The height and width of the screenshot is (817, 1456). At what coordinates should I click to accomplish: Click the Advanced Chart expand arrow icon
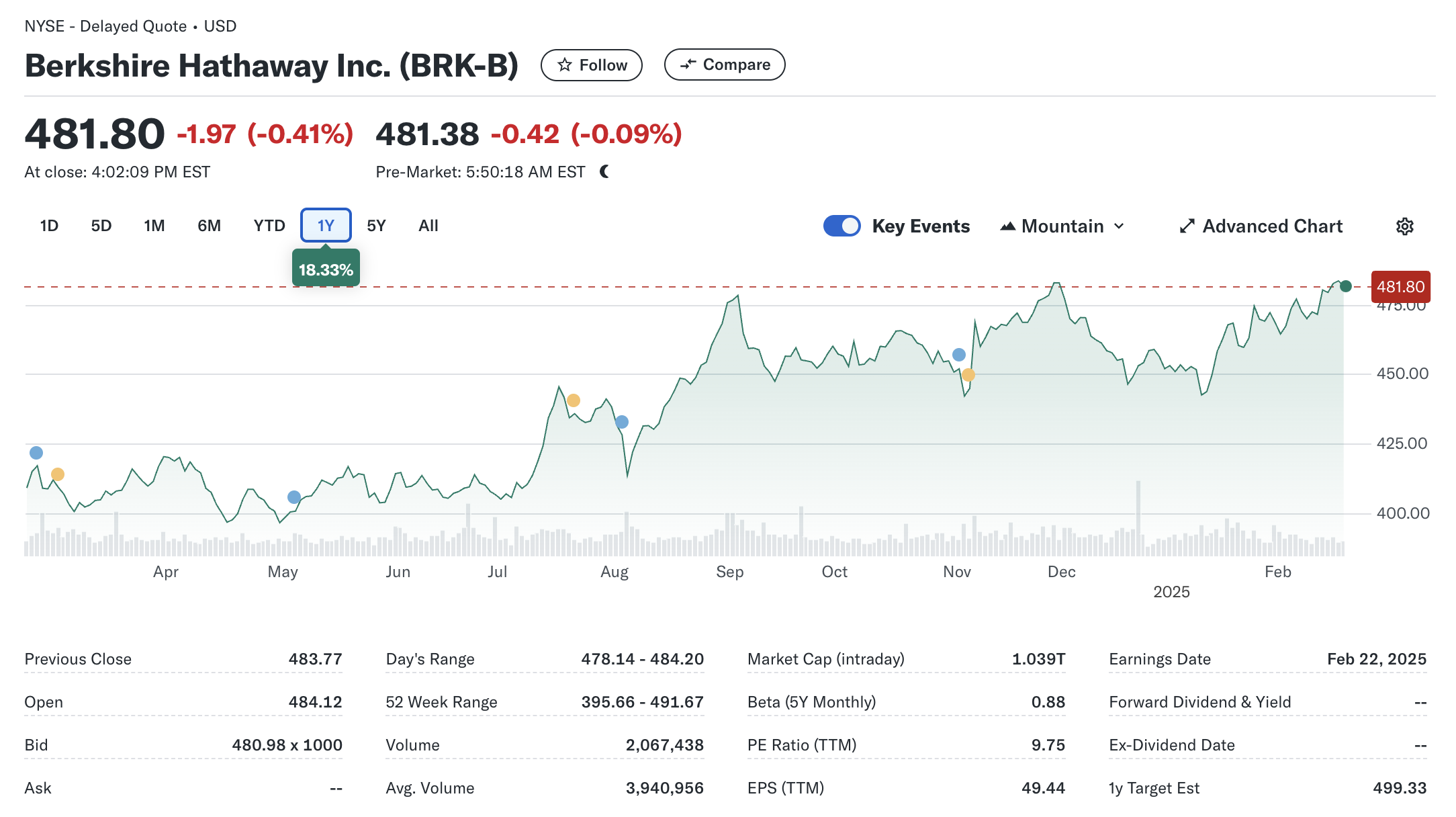(x=1187, y=226)
